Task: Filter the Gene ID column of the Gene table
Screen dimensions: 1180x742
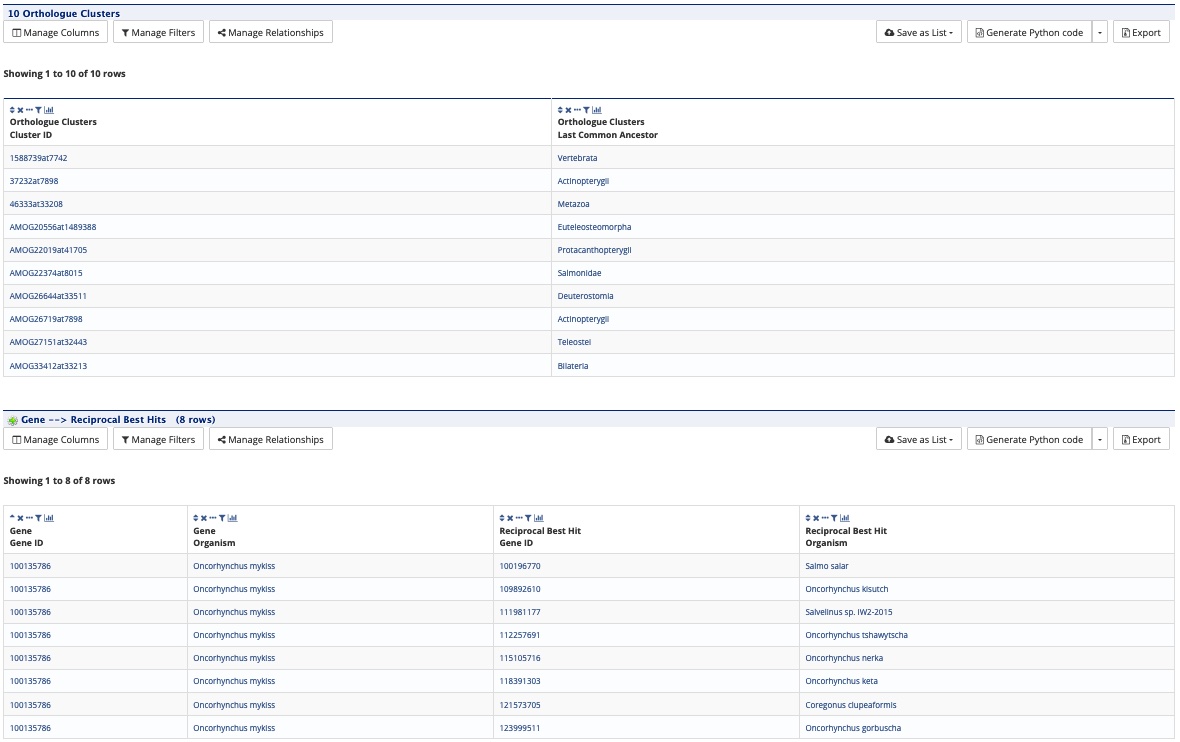Action: tap(38, 518)
